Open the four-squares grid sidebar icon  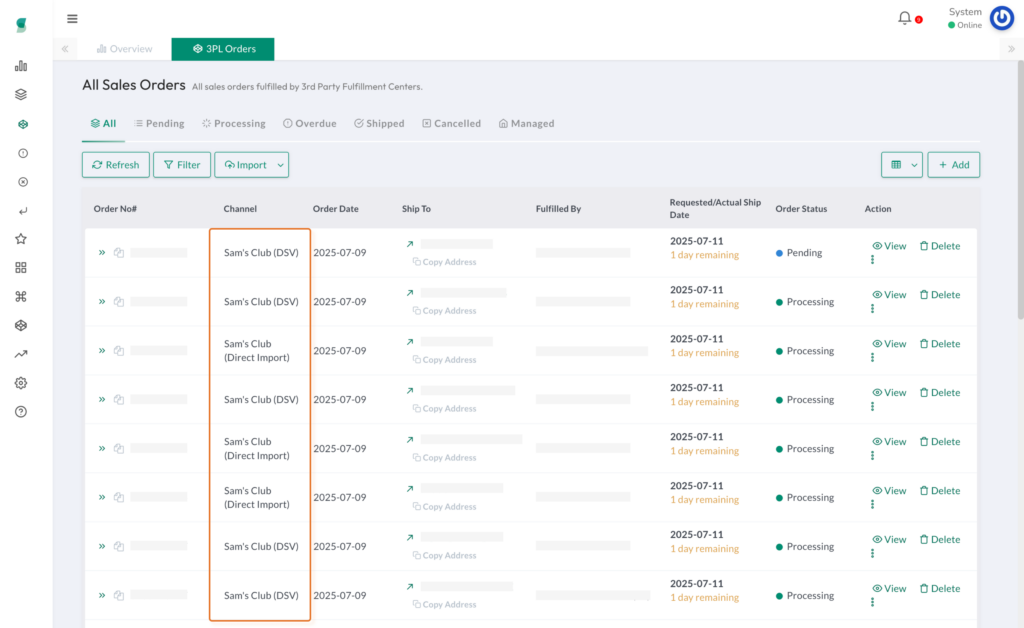(21, 268)
